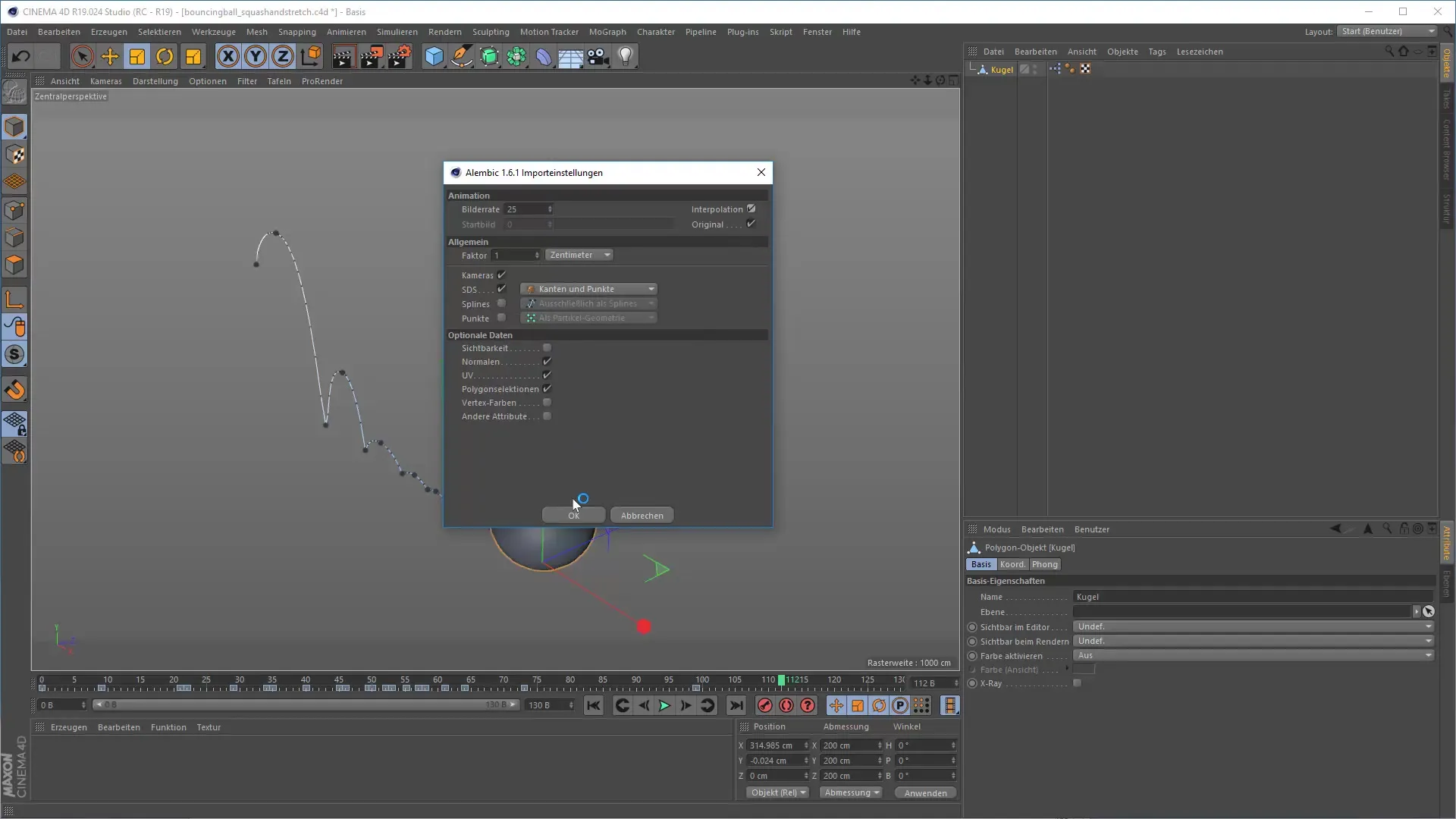Add a Cube primitive object
Image resolution: width=1456 pixels, height=819 pixels.
tap(434, 56)
